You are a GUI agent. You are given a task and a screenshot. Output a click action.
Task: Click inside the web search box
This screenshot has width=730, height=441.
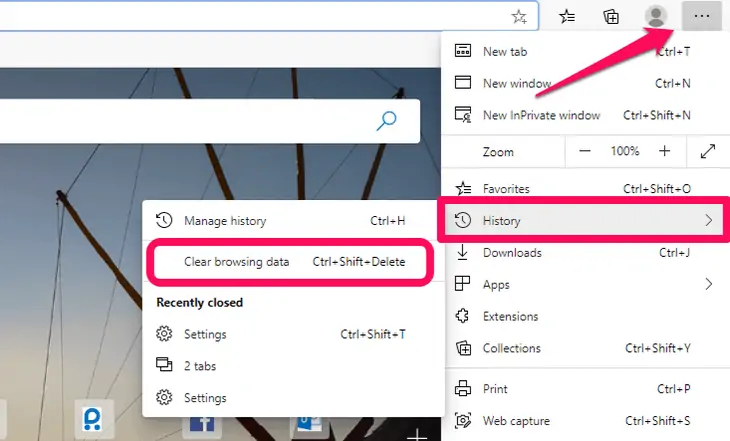[180, 122]
